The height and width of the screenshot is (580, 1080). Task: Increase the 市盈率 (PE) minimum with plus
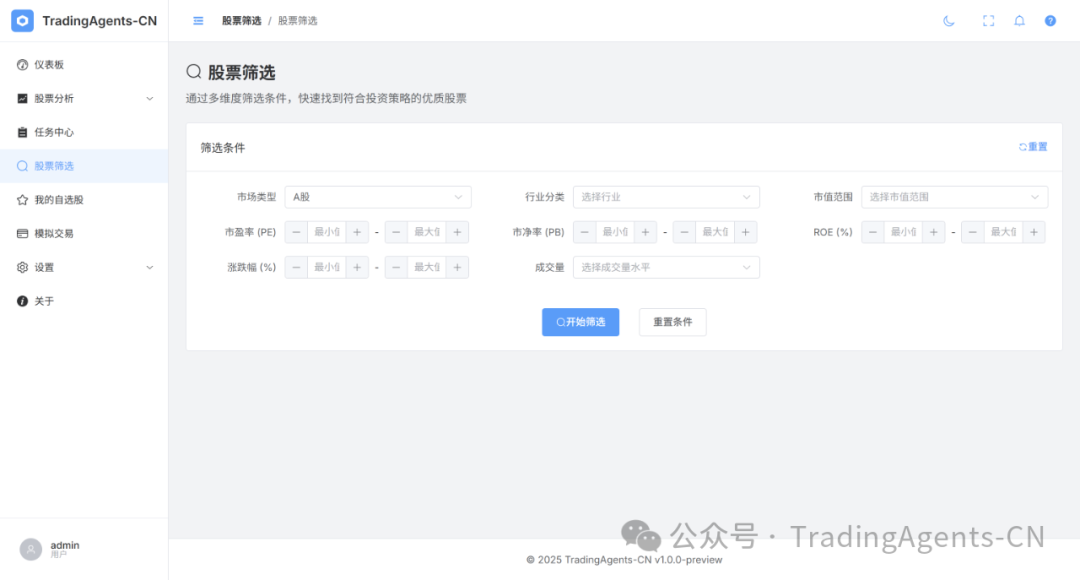357,232
